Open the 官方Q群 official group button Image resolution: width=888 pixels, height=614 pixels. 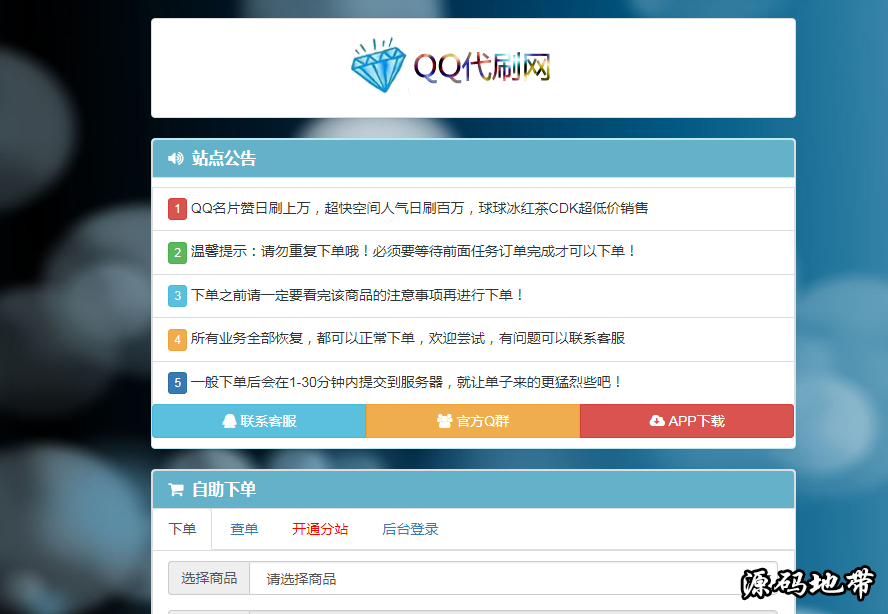473,421
